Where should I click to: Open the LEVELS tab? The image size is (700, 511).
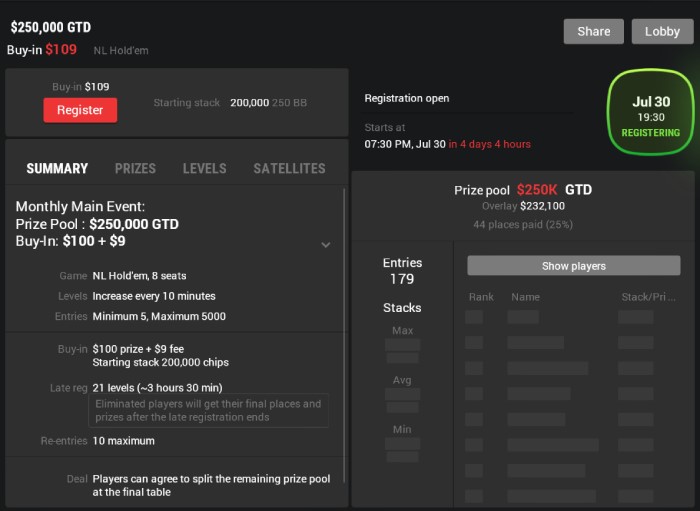(x=204, y=168)
